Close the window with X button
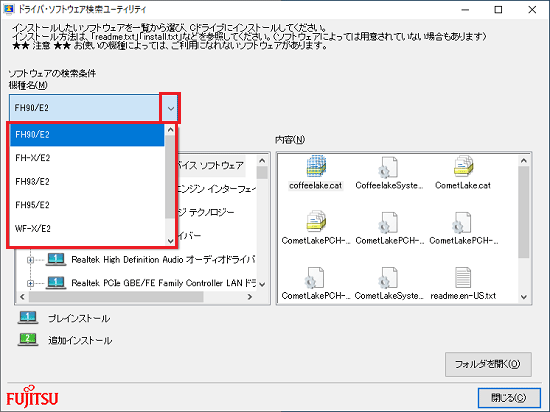 click(532, 10)
